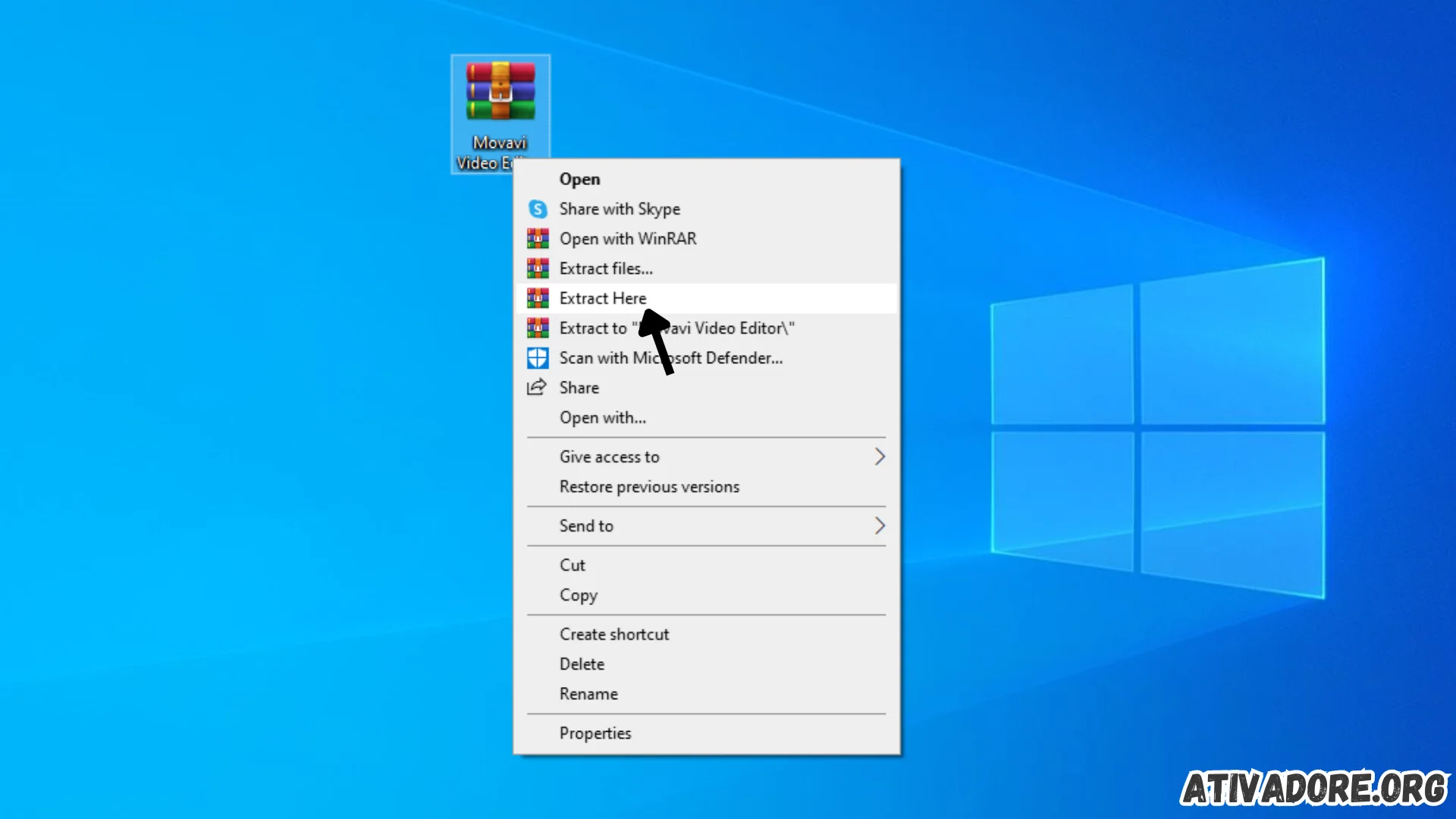
Task: Choose Delete from the context menu
Action: [x=705, y=664]
